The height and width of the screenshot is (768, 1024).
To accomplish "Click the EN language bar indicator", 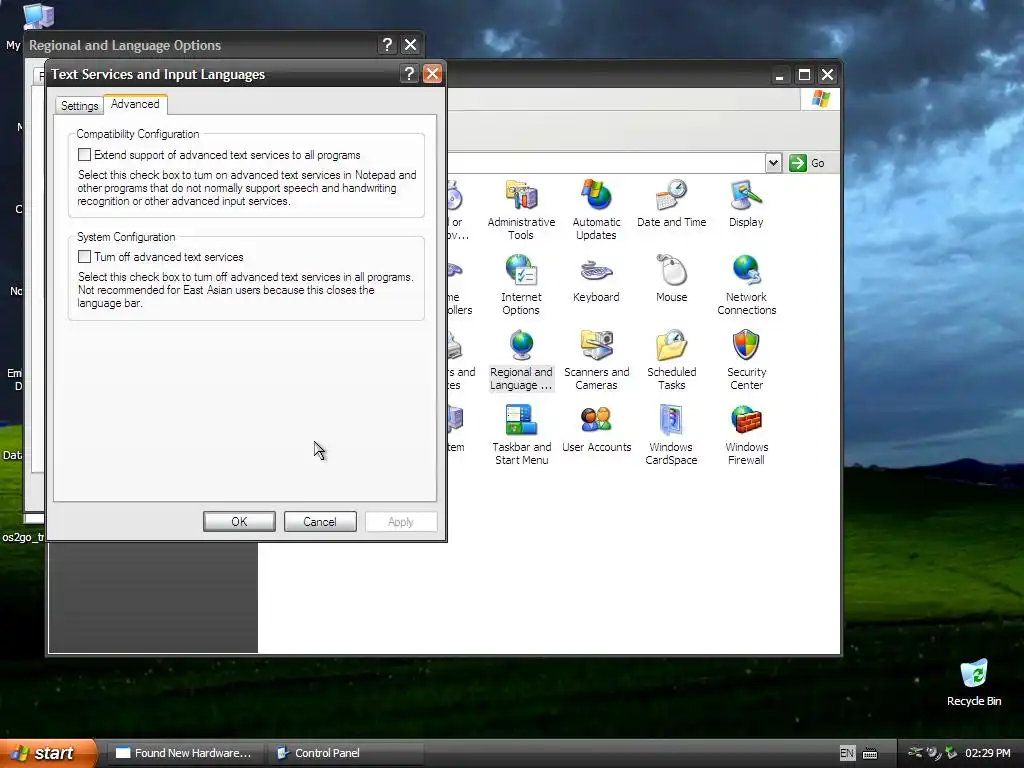I will (847, 753).
